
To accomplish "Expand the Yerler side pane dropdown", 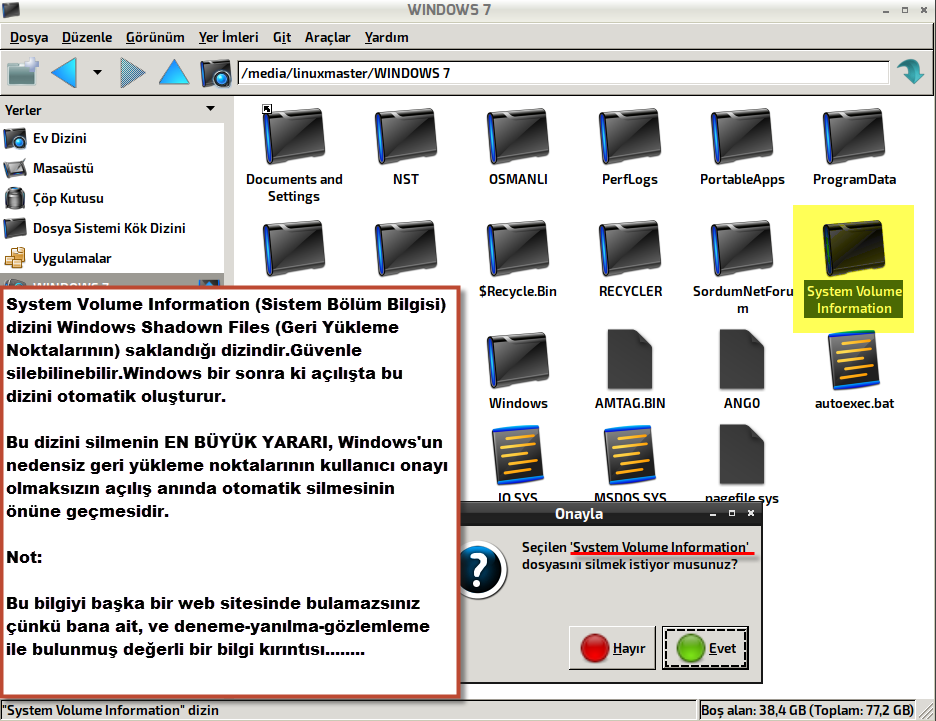I will (x=210, y=109).
